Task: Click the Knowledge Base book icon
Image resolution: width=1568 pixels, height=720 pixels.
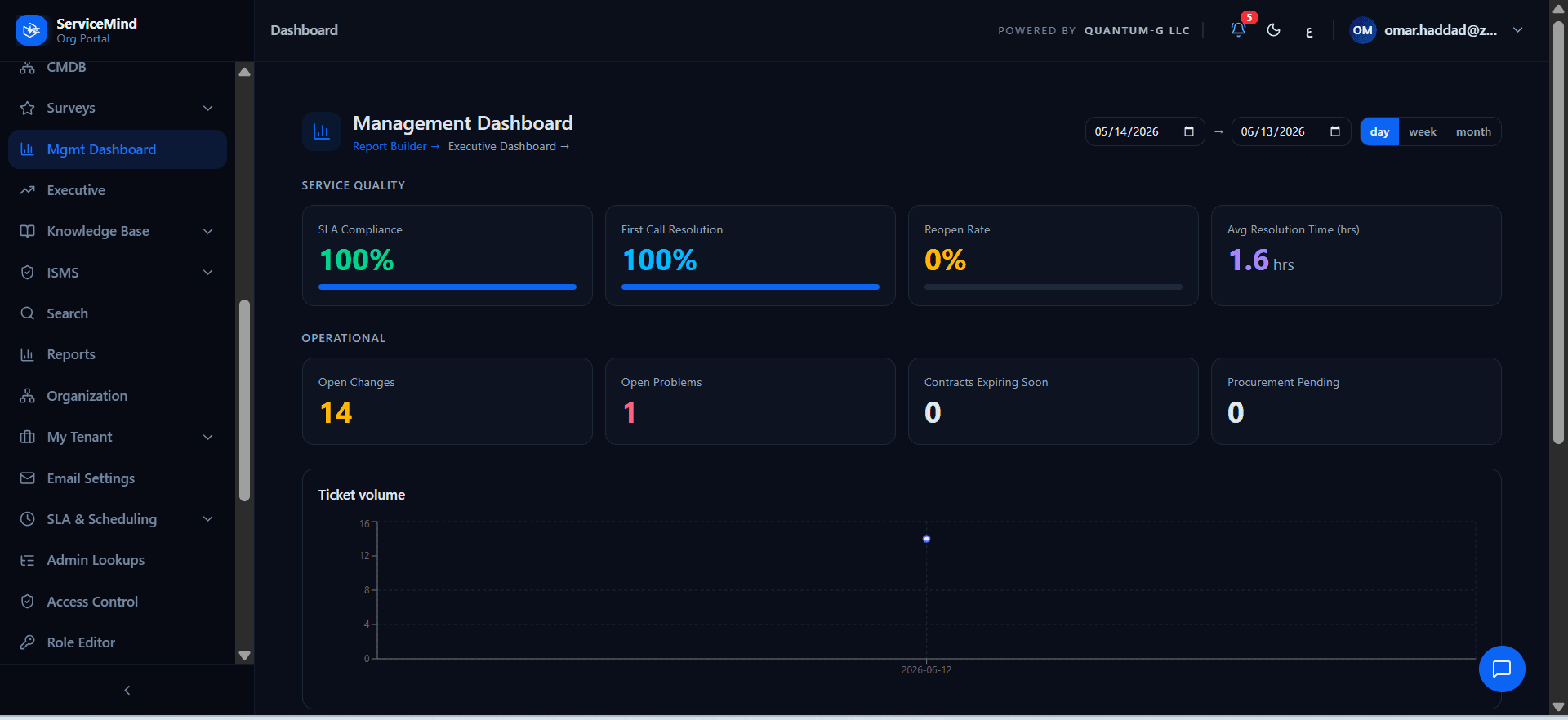Action: click(28, 231)
